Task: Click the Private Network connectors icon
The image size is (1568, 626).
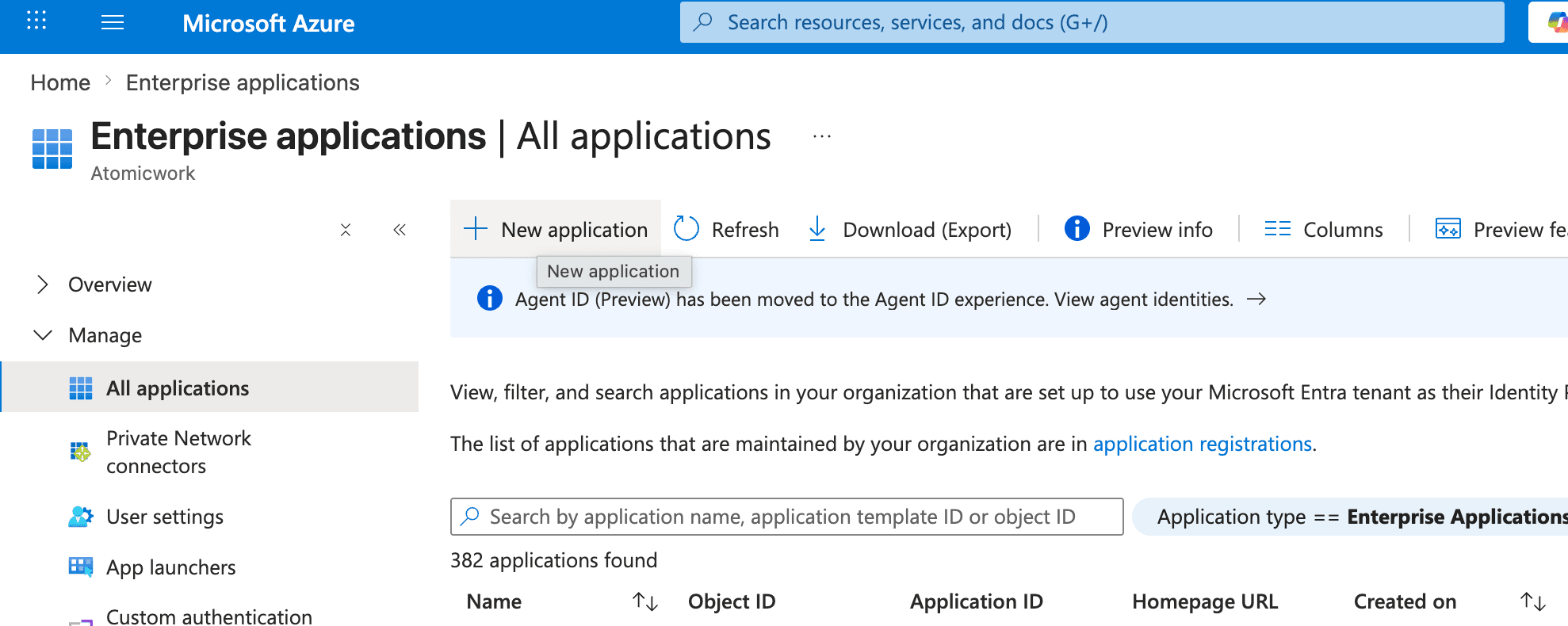Action: coord(80,452)
